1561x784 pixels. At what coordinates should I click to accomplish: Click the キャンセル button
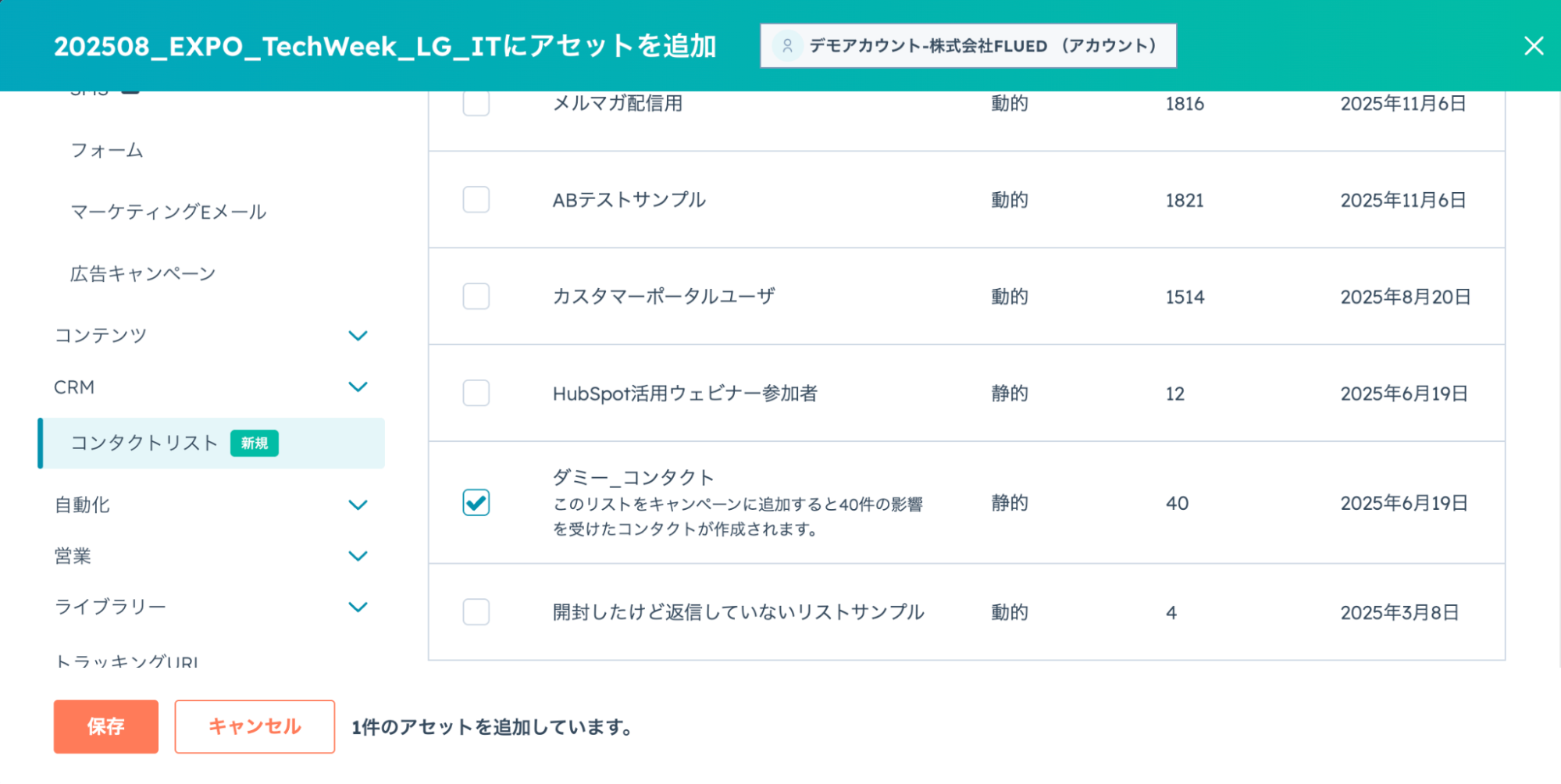pos(255,727)
